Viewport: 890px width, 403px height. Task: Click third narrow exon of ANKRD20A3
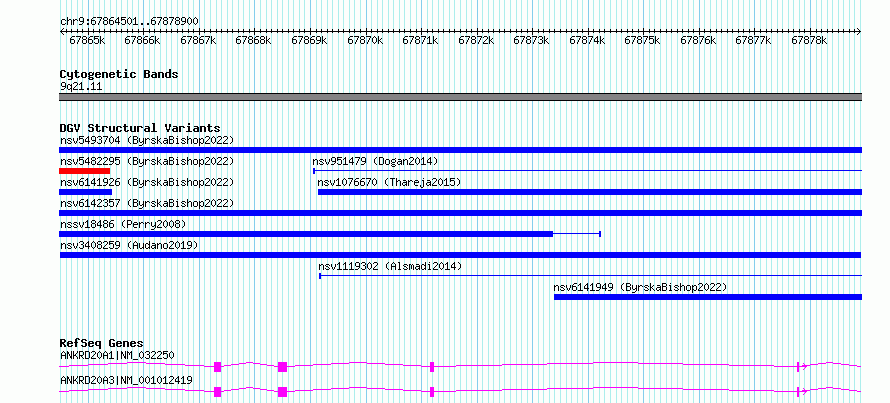click(432, 392)
